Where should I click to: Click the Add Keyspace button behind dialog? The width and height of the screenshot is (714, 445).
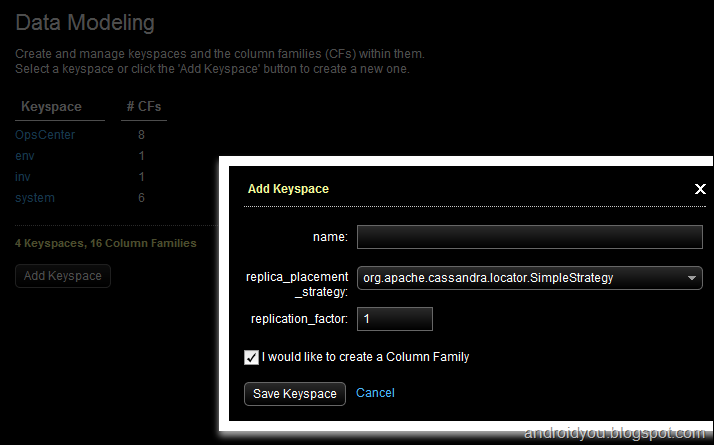(x=63, y=276)
